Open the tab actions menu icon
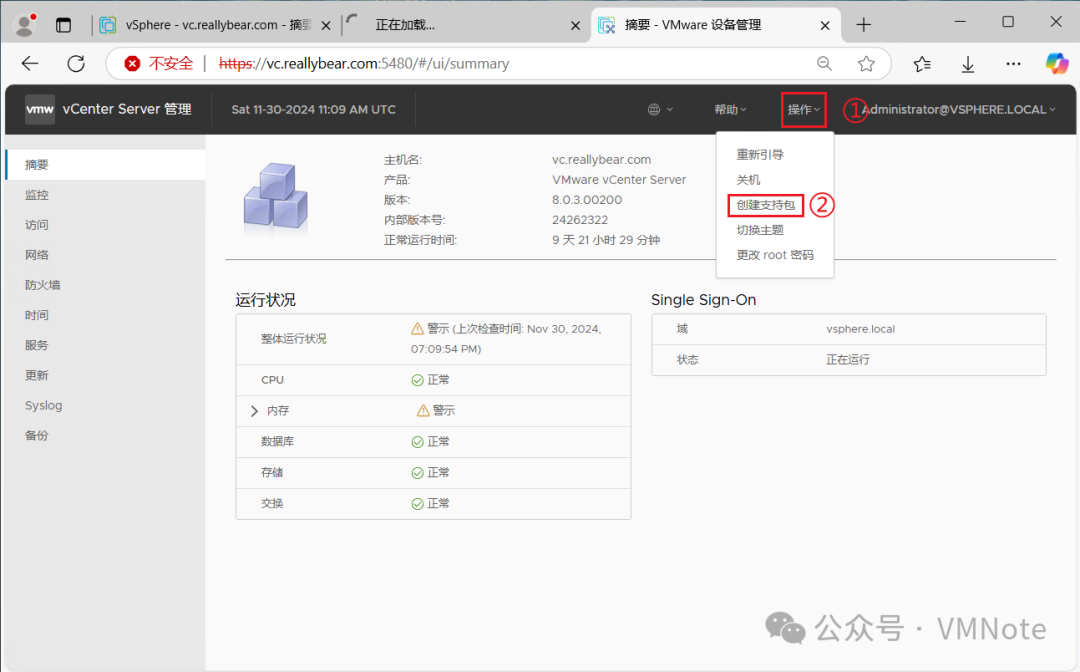This screenshot has height=672, width=1080. coord(63,25)
